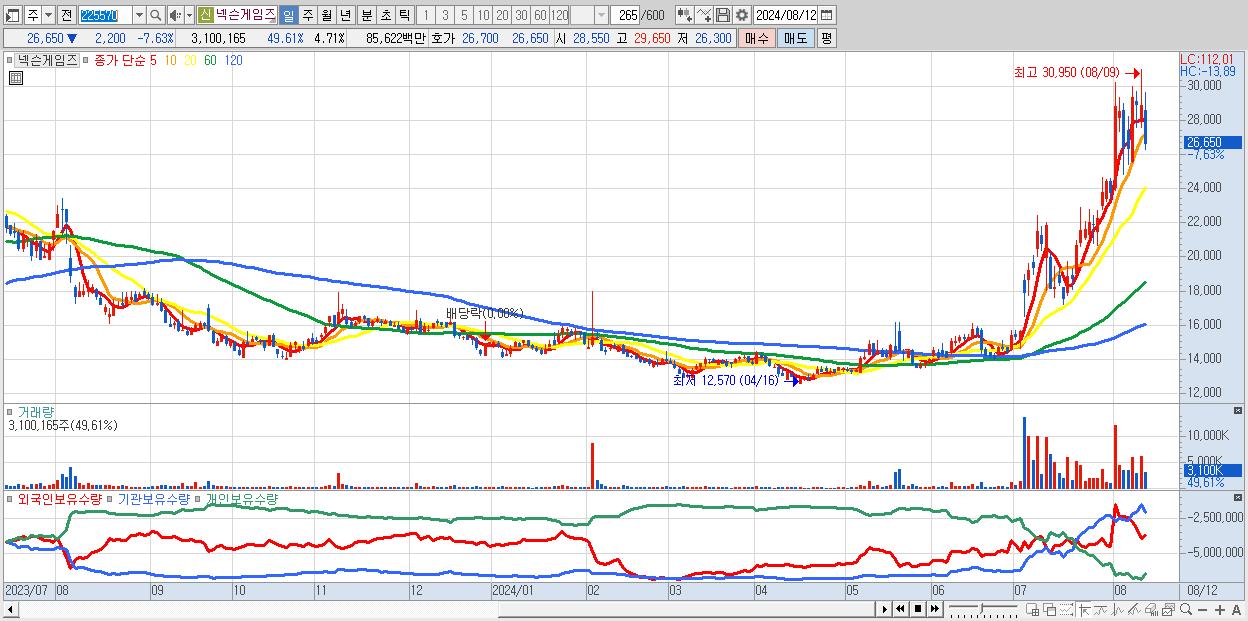1248x621 pixels.
Task: Click the zigzag wave tool icon
Action: tap(1118, 610)
